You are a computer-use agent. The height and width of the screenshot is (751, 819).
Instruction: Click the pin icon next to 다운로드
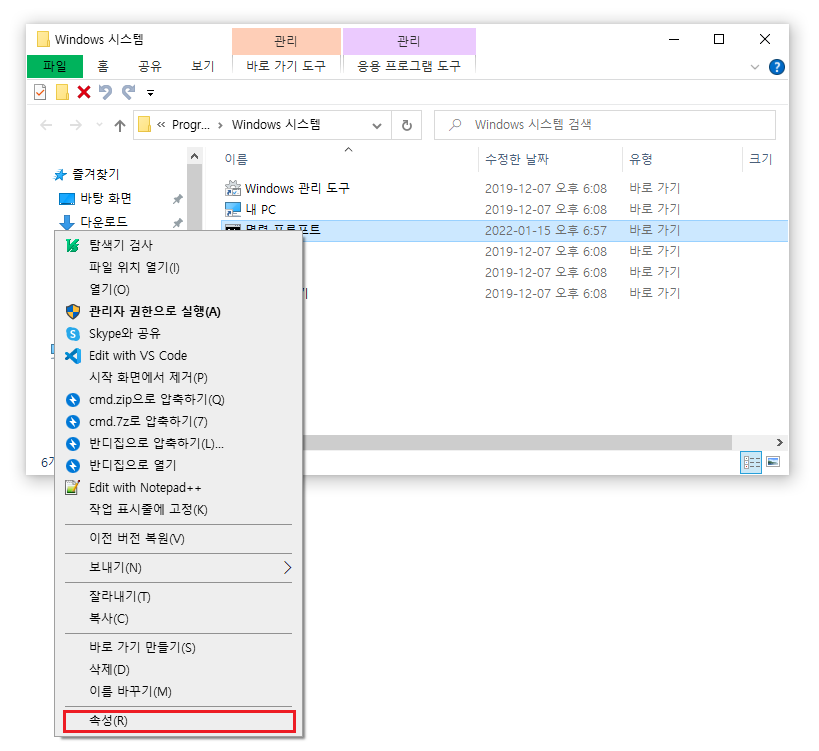pyautogui.click(x=178, y=222)
